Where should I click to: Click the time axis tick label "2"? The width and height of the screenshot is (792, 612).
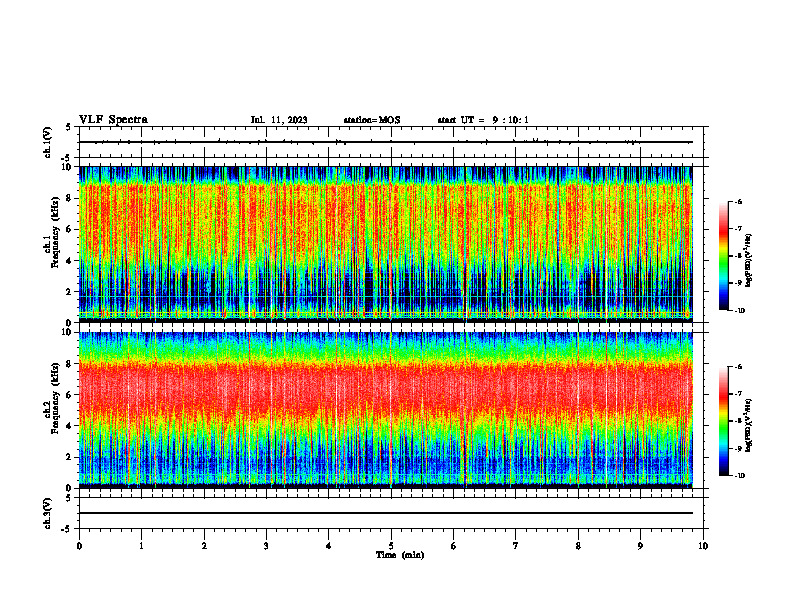click(204, 546)
